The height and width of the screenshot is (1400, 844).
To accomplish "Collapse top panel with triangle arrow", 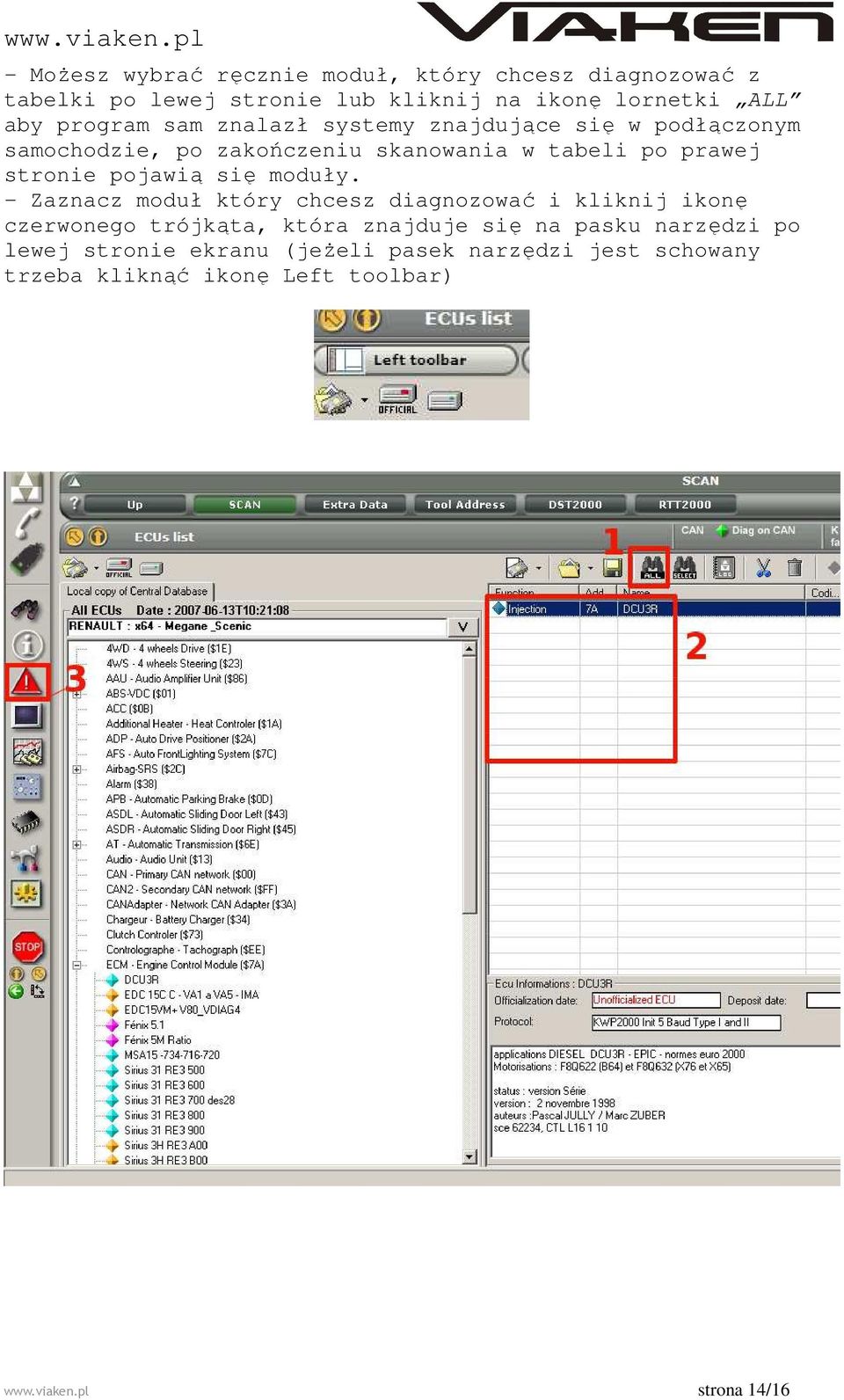I will pyautogui.click(x=75, y=482).
